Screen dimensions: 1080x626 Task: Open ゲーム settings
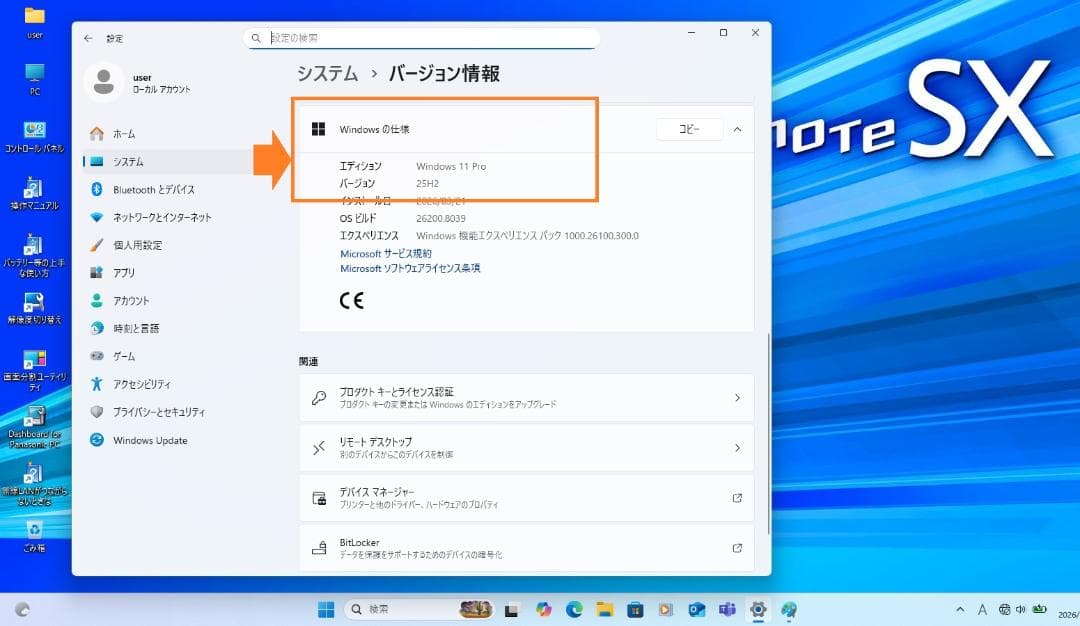point(169,356)
